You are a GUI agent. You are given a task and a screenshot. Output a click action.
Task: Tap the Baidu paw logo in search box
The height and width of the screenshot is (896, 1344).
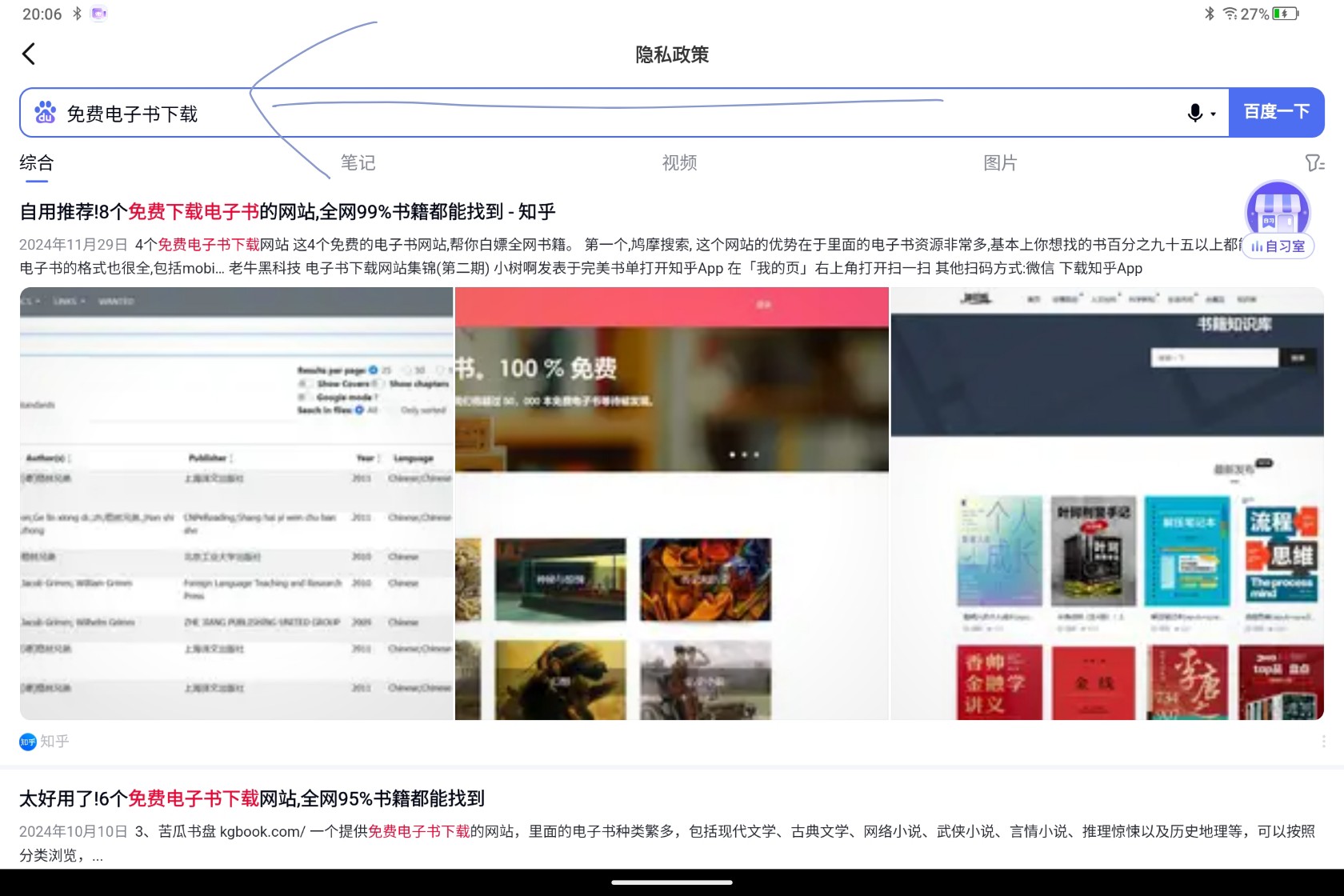pyautogui.click(x=46, y=113)
